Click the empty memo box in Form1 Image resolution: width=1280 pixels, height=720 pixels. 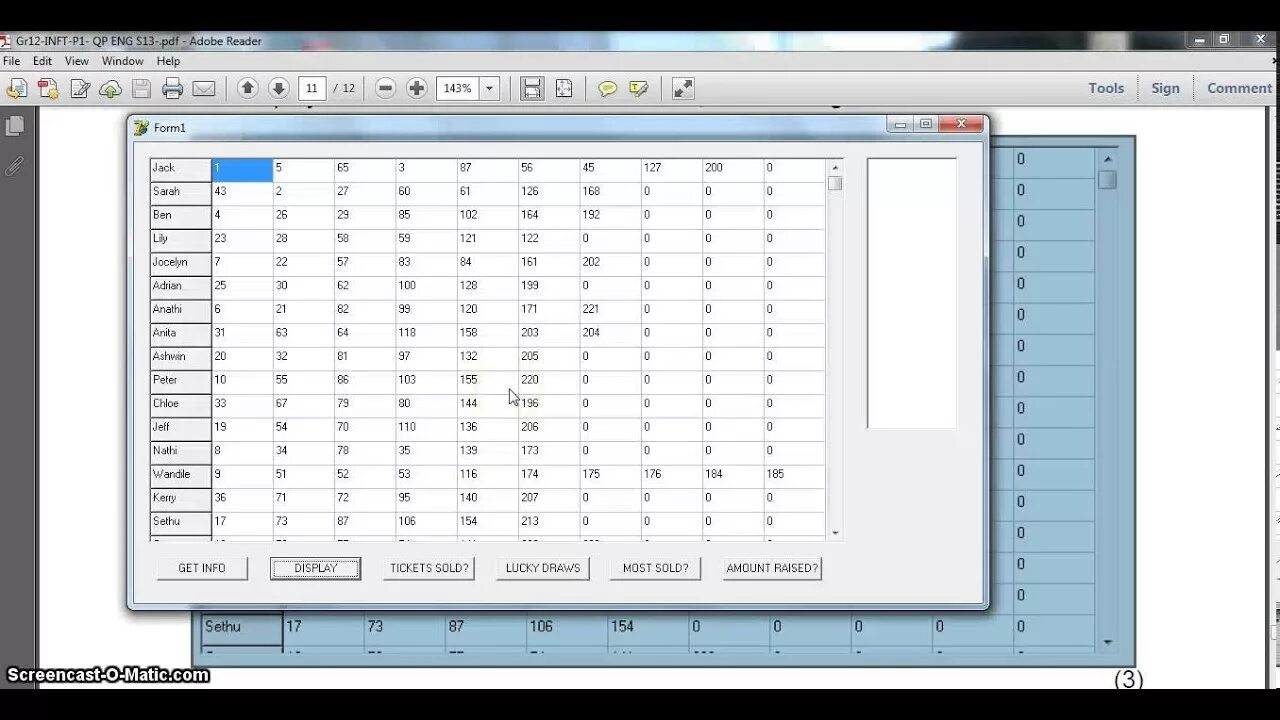[912, 293]
